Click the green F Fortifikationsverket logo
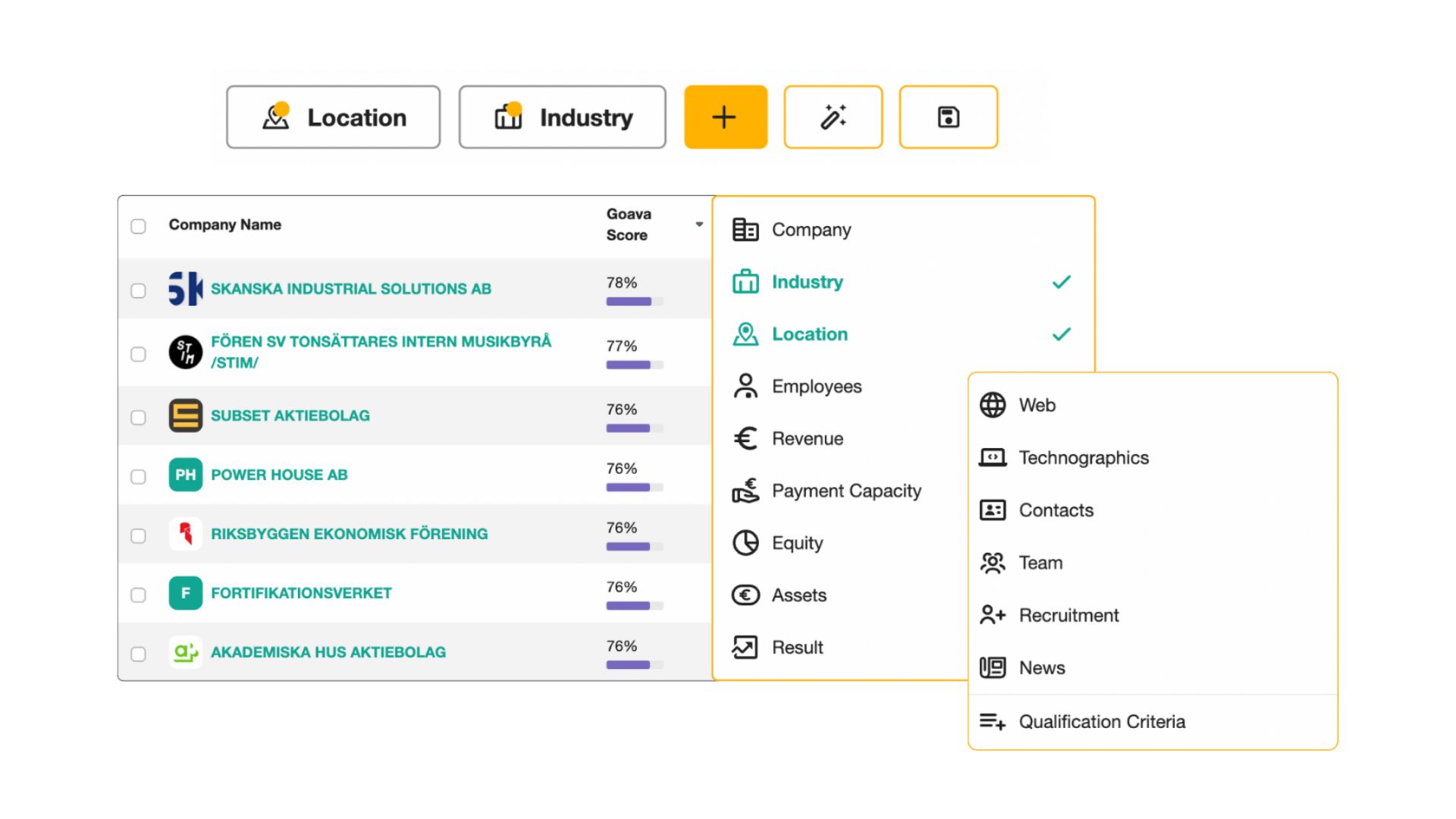This screenshot has height=819, width=1456. pos(185,593)
